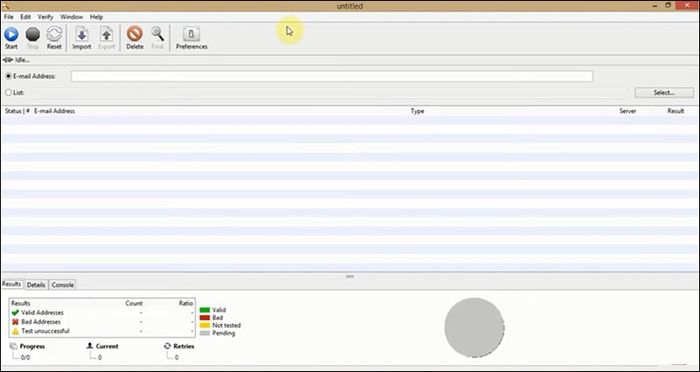Image resolution: width=700 pixels, height=372 pixels.
Task: Click the Test unsuccessful row text
Action: 45,331
